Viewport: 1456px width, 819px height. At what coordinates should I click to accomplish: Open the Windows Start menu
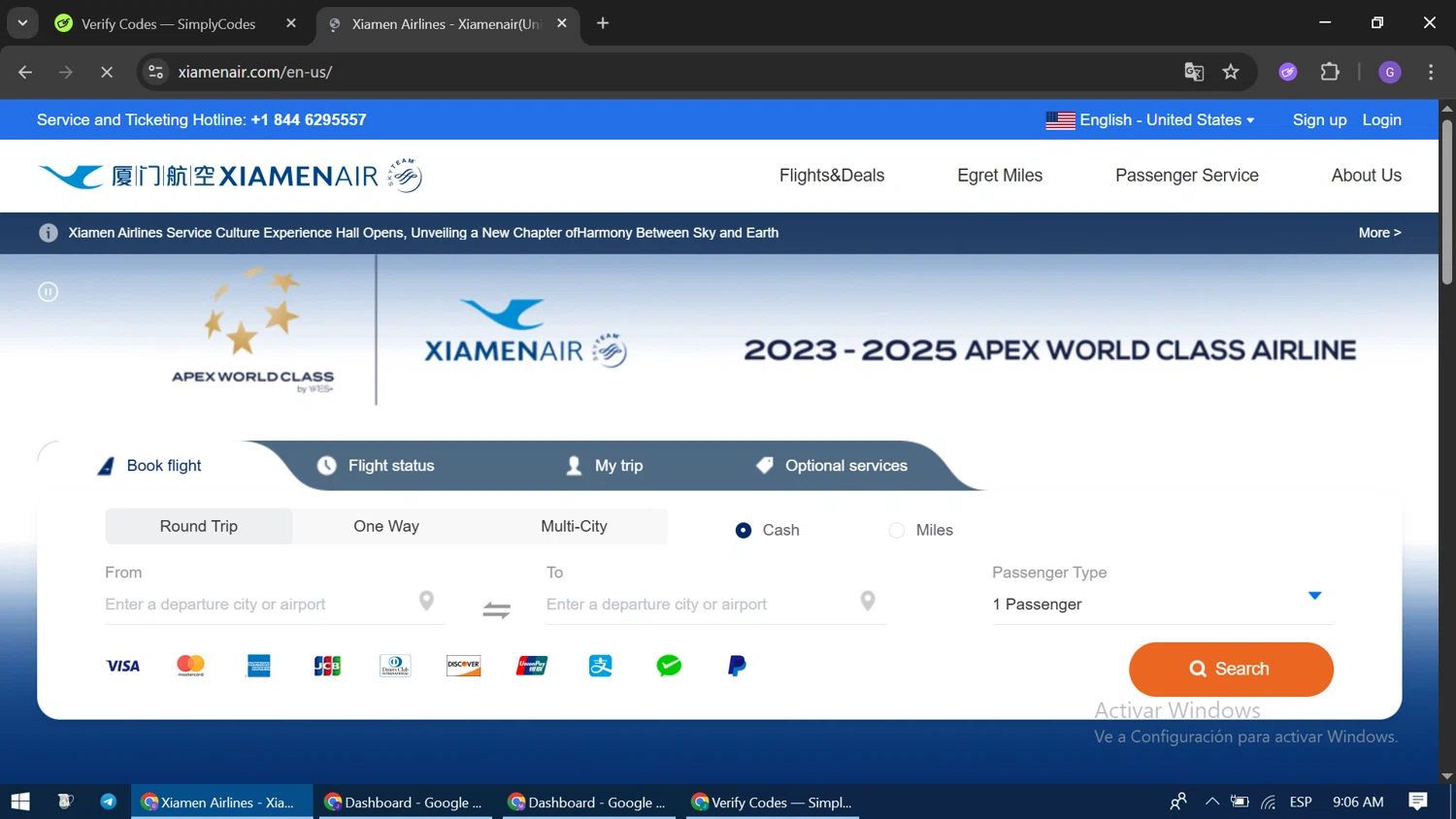pyautogui.click(x=20, y=802)
